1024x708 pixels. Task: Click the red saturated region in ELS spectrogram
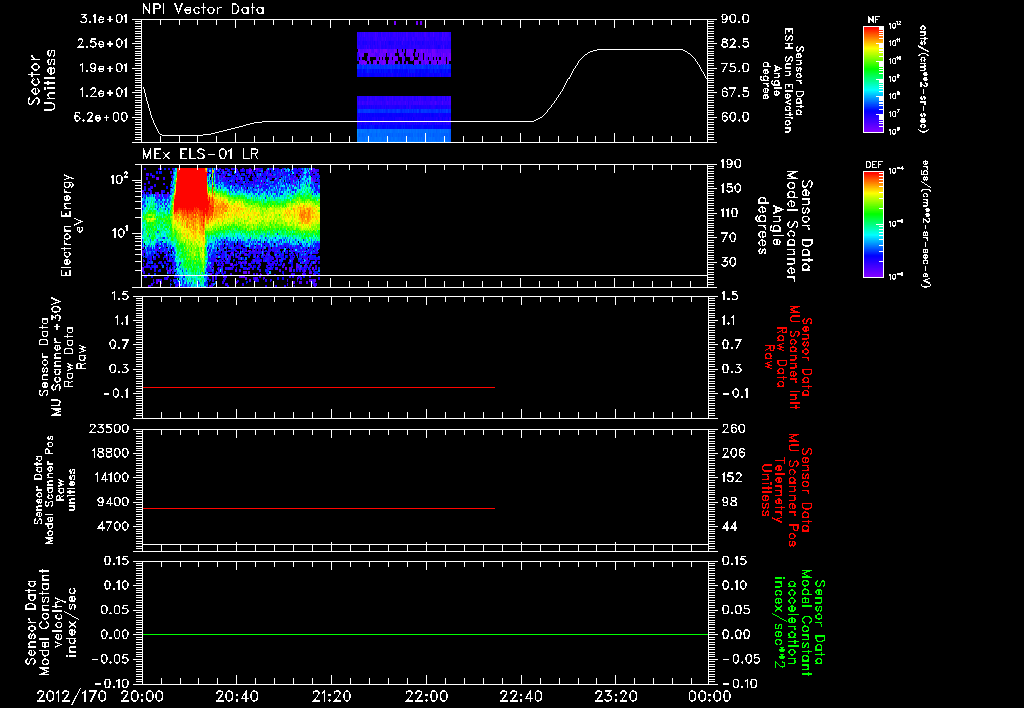[x=191, y=189]
